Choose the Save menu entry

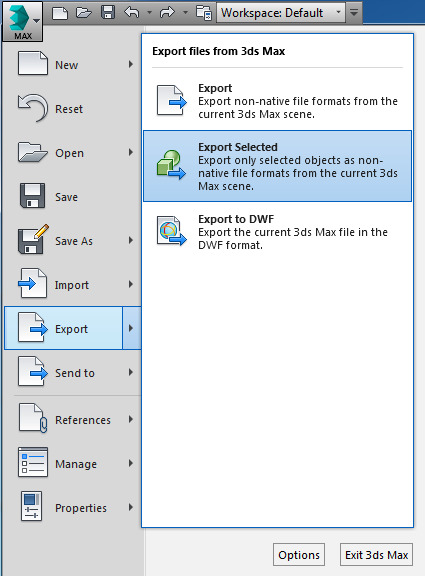pos(72,197)
